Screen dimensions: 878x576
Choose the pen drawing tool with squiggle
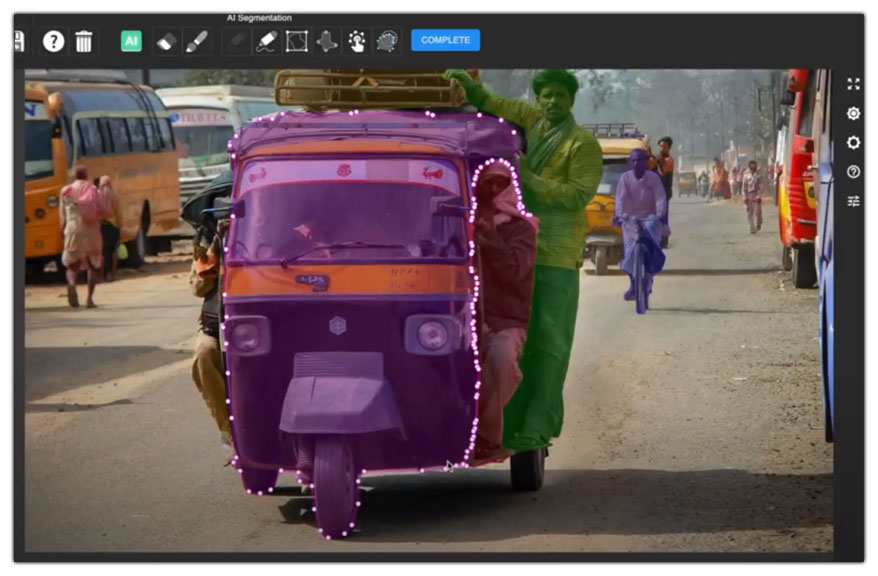tap(266, 41)
